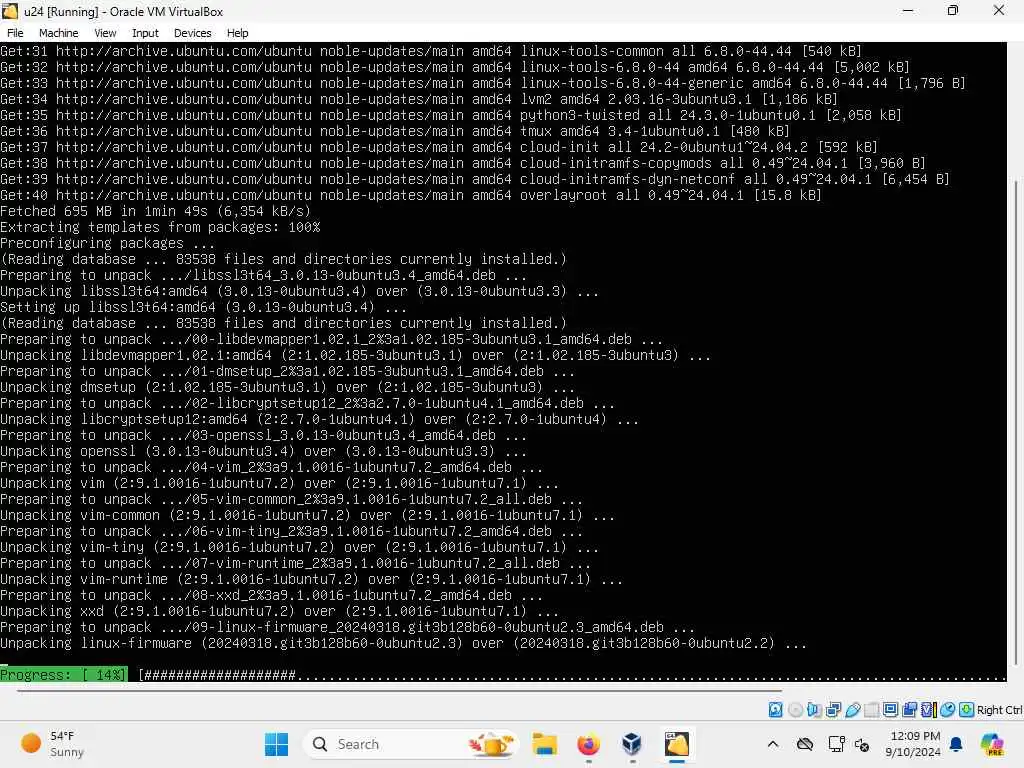Viewport: 1024px width, 768px height.
Task: Open the weather widget showing 54°F Sunny
Action: tap(53, 744)
